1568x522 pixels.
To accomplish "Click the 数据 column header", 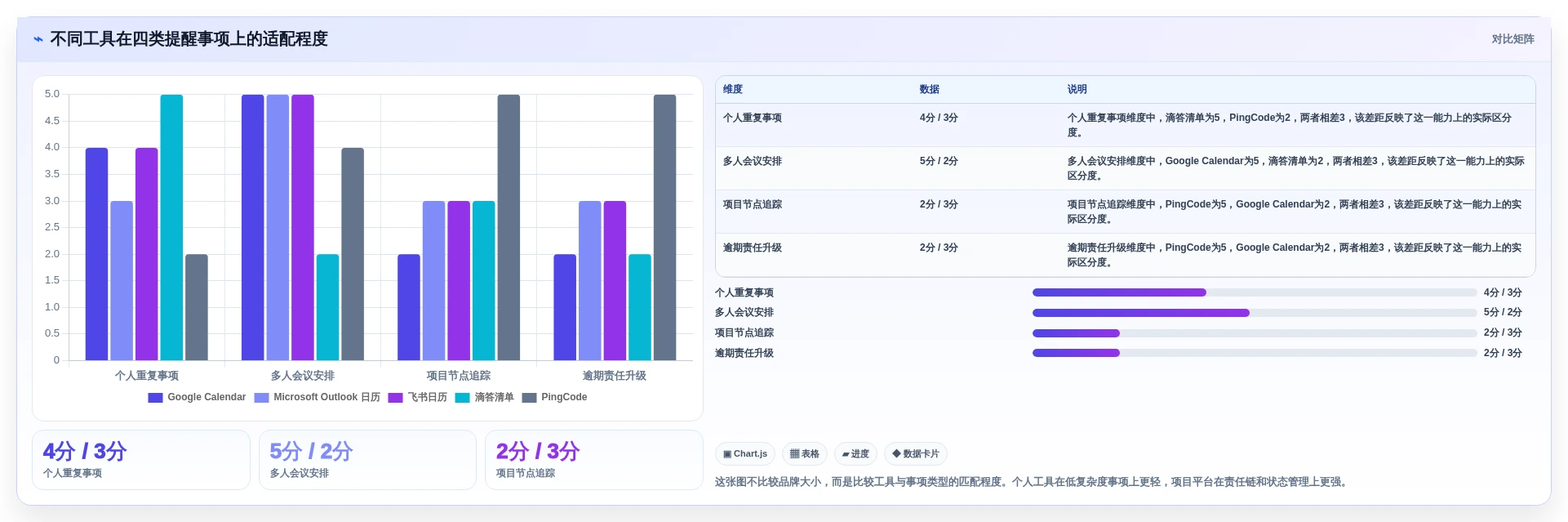I will [930, 90].
